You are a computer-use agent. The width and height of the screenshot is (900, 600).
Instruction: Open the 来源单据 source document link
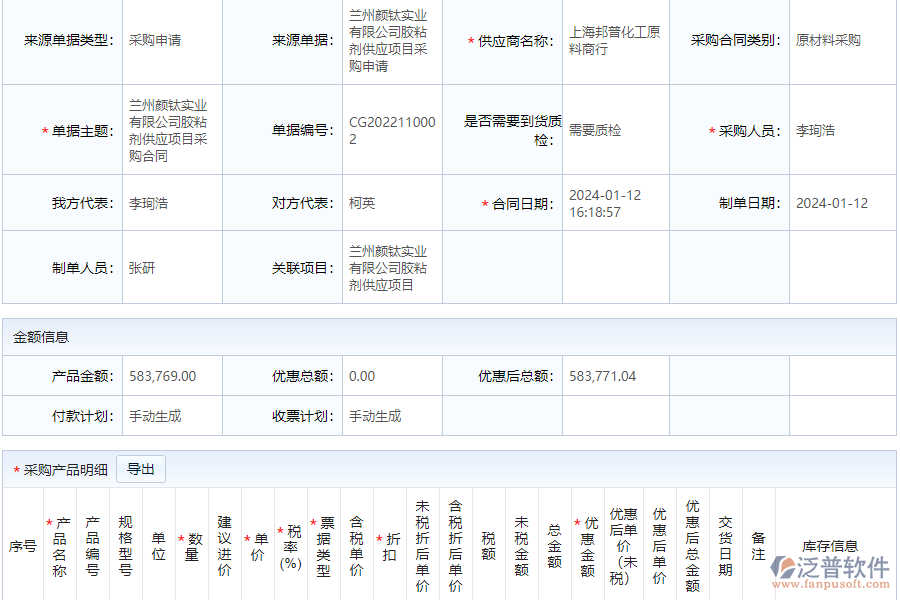(386, 42)
